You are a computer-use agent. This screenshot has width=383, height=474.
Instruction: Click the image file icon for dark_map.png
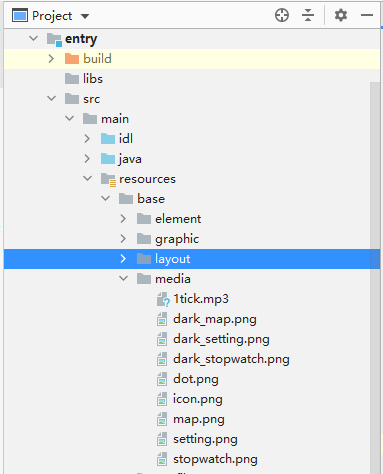(x=162, y=319)
